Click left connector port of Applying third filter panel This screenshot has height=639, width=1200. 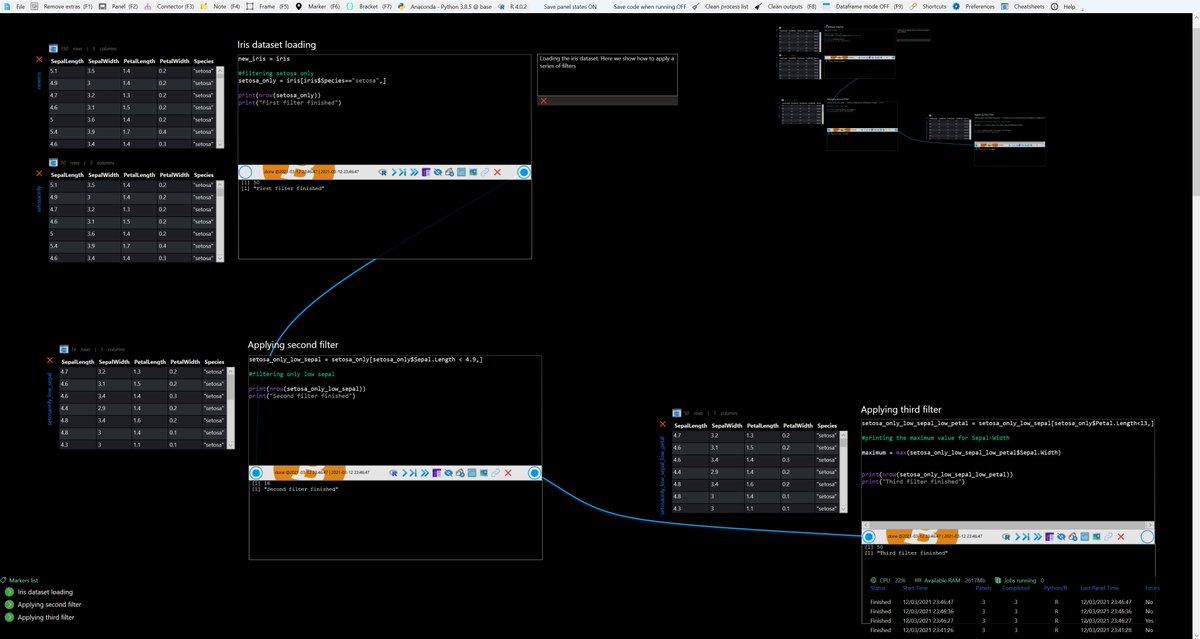coord(869,537)
